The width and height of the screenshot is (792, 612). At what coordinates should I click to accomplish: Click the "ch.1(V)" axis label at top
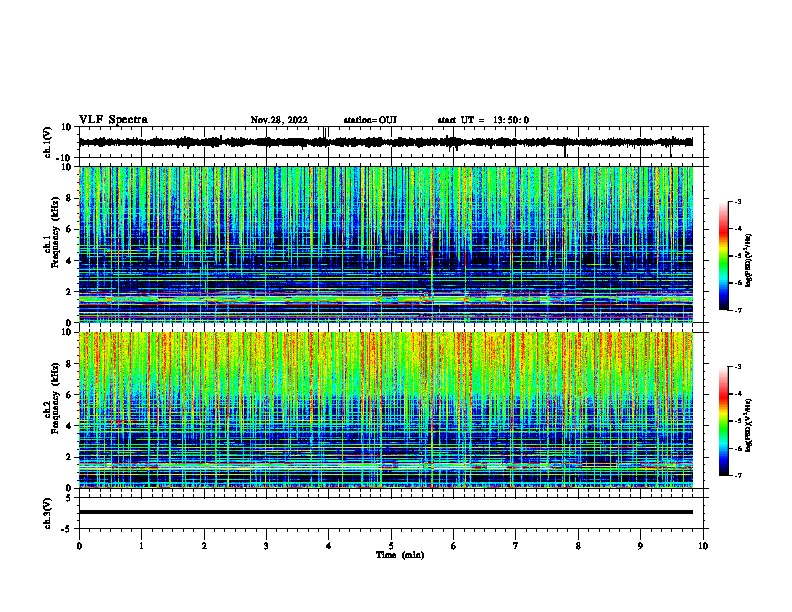(x=48, y=142)
